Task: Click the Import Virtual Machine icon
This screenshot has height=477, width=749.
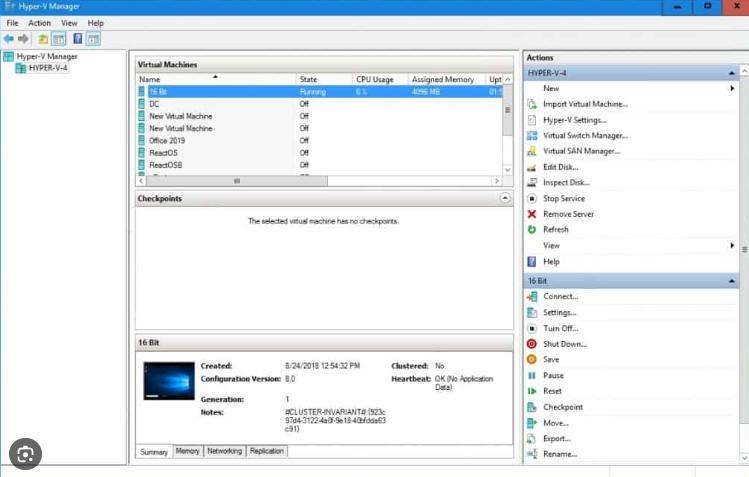Action: click(532, 104)
